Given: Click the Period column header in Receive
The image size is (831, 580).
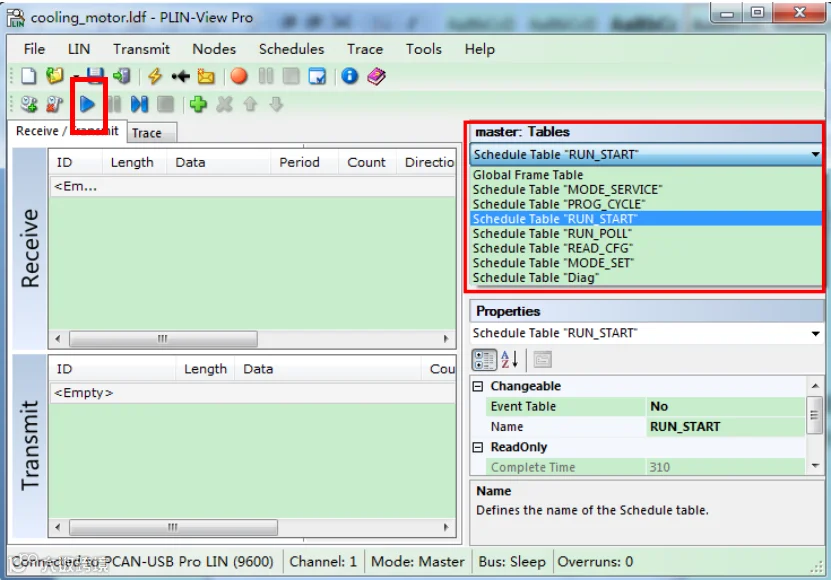Looking at the screenshot, I should [304, 162].
